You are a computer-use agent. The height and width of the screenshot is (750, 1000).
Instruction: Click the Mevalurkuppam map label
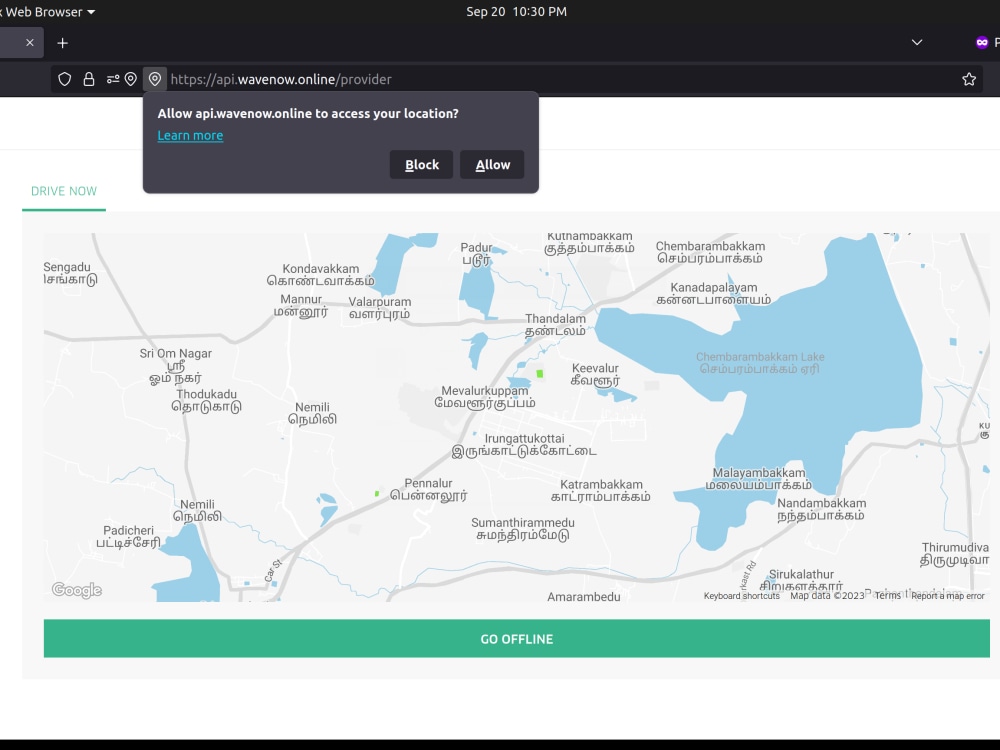[485, 396]
